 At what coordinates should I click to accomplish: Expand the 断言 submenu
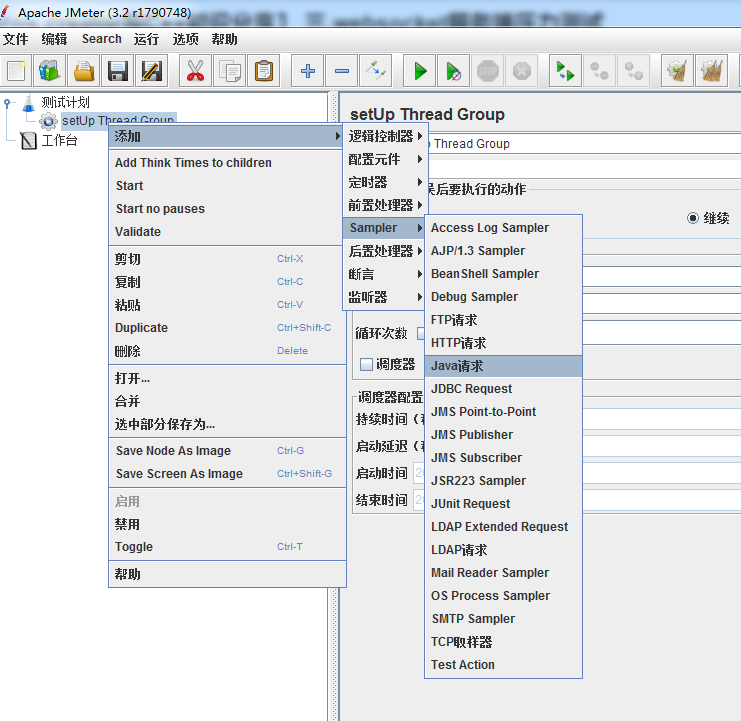pos(385,274)
